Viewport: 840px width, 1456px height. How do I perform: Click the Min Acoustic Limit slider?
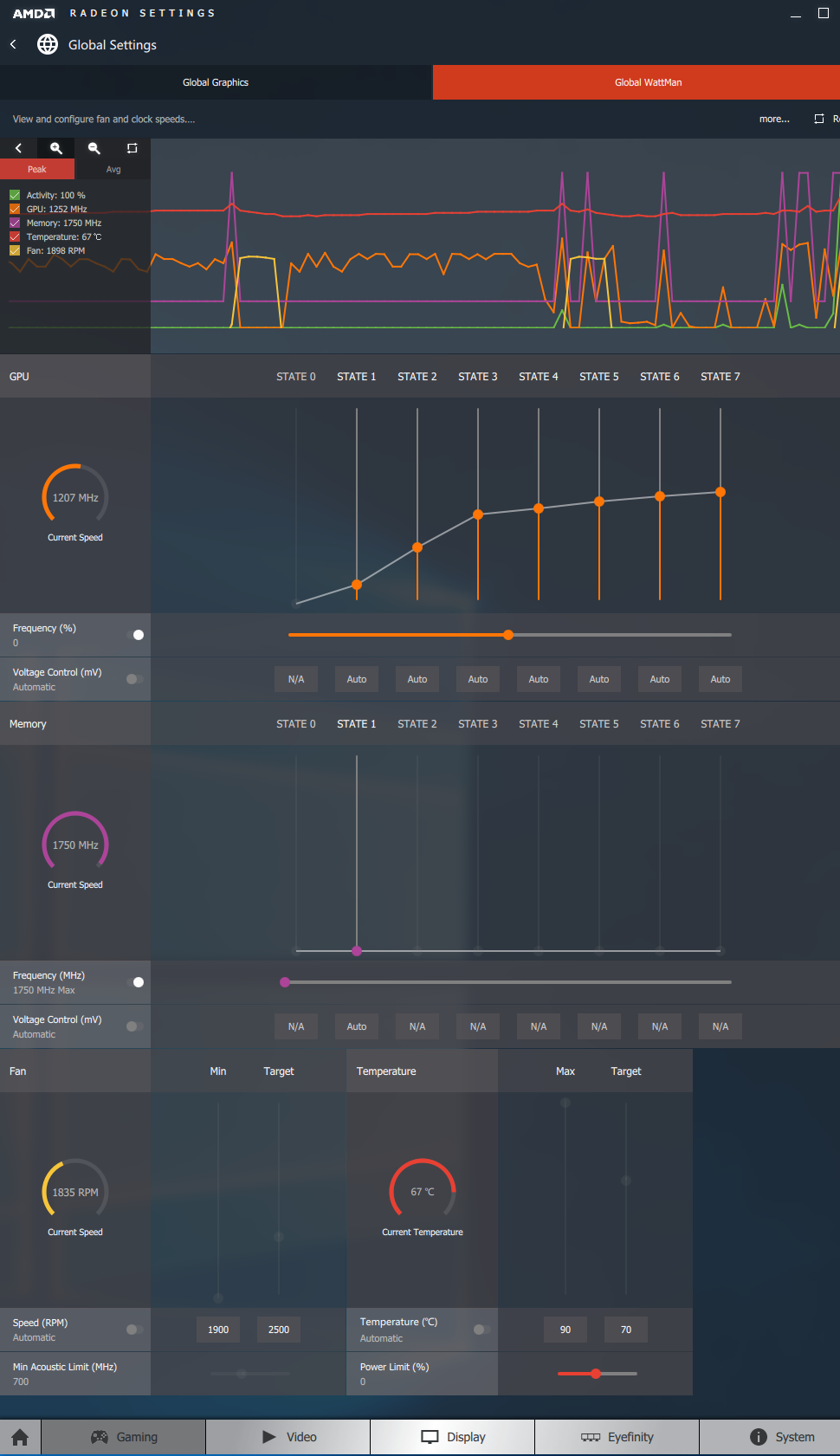point(249,1374)
